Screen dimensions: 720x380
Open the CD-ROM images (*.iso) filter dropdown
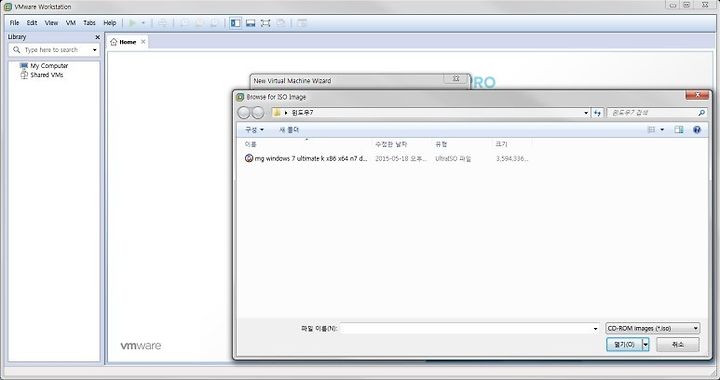coord(652,328)
